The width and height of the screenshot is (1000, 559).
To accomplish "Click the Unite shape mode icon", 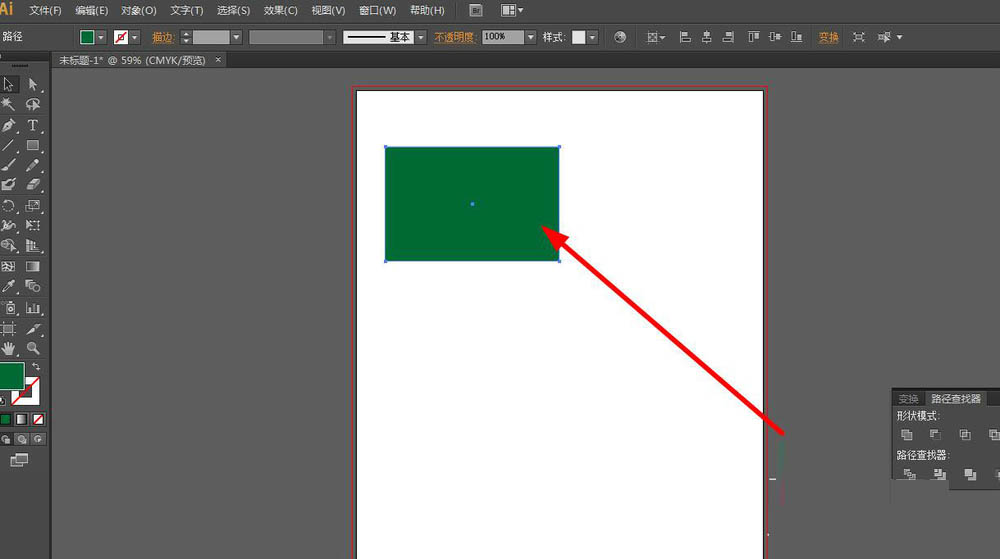I will [906, 435].
